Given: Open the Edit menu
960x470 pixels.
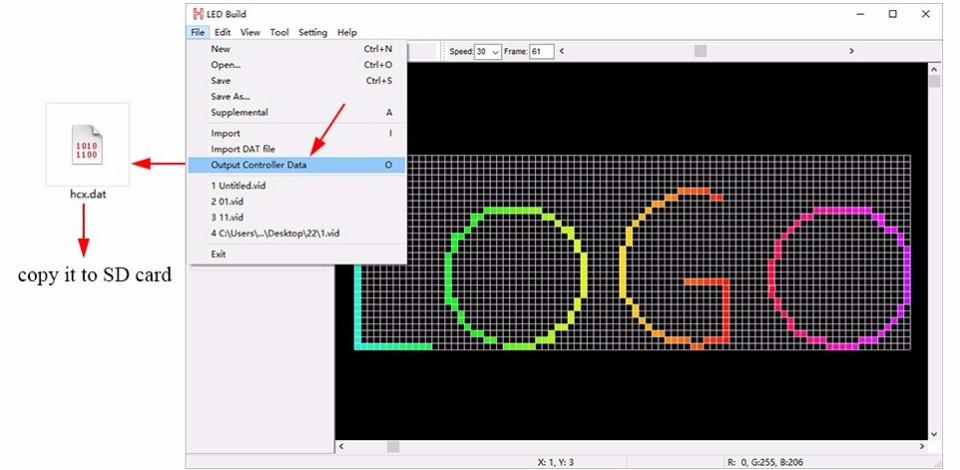Looking at the screenshot, I should click(222, 32).
